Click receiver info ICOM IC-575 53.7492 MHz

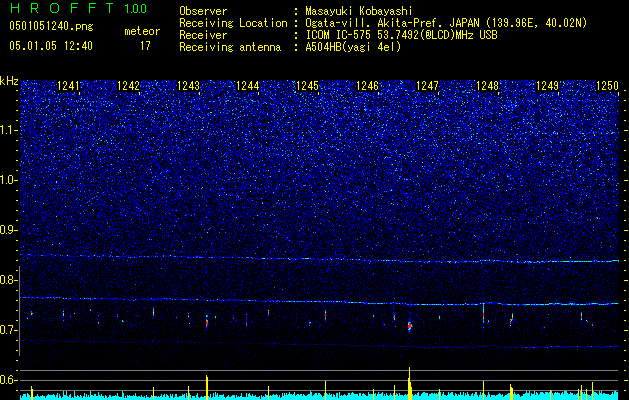coord(401,35)
